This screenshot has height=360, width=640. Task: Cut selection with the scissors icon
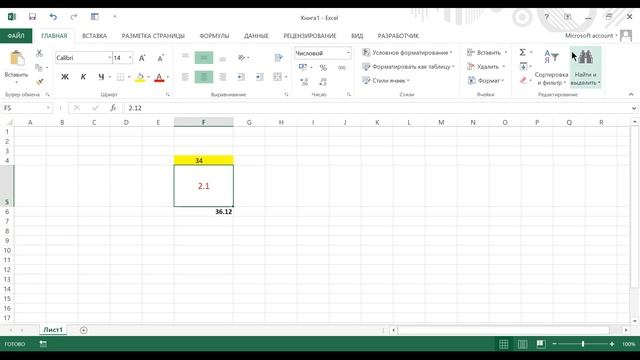[39, 53]
